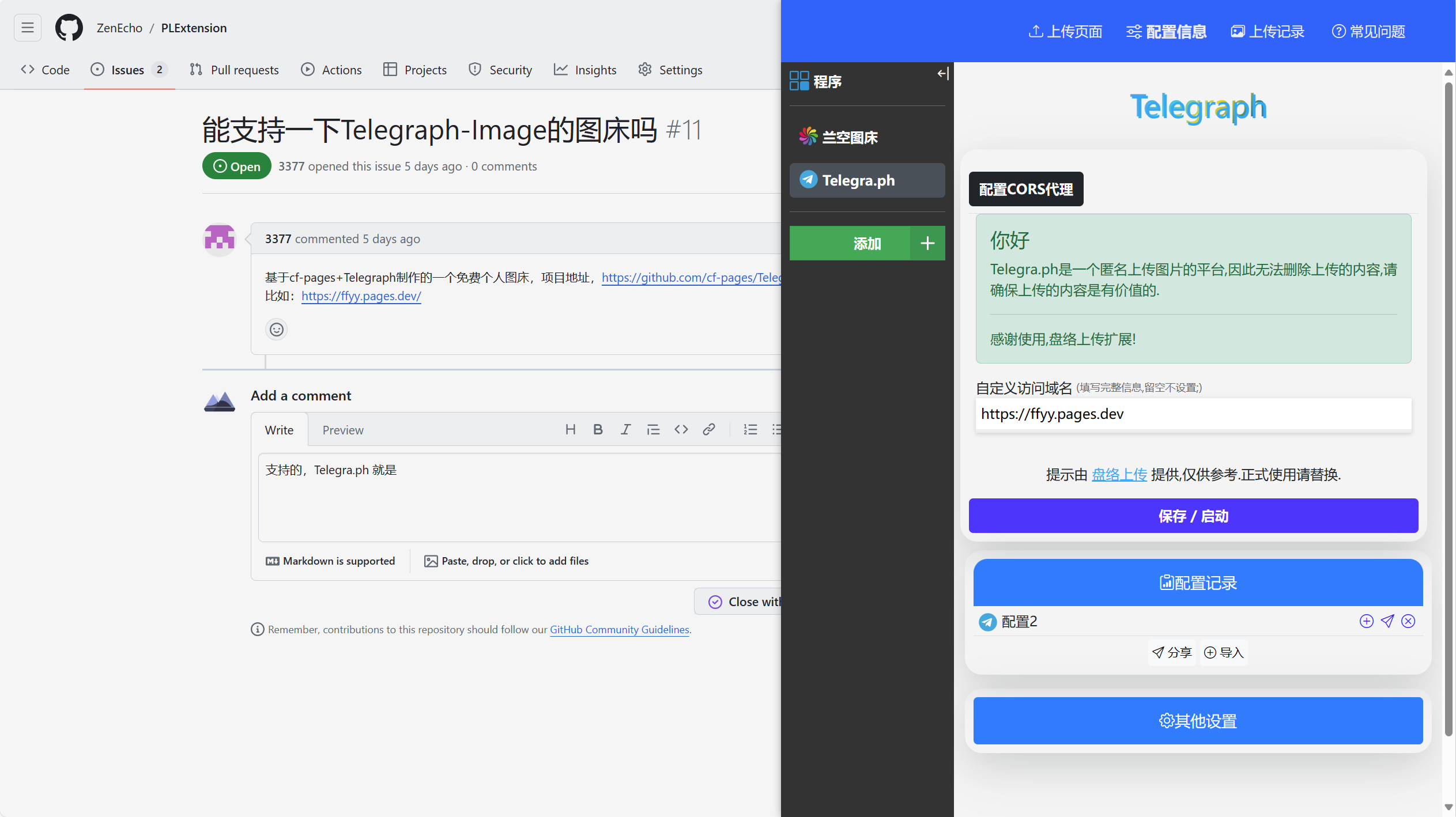The height and width of the screenshot is (817, 1456).
Task: Open the GitHub hamburger navigation menu
Action: (x=28, y=28)
